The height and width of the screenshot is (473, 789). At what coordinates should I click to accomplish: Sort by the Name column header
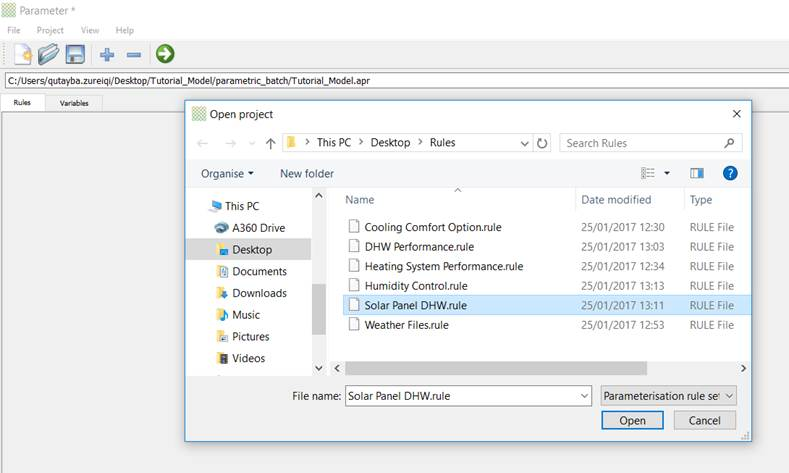pyautogui.click(x=359, y=200)
